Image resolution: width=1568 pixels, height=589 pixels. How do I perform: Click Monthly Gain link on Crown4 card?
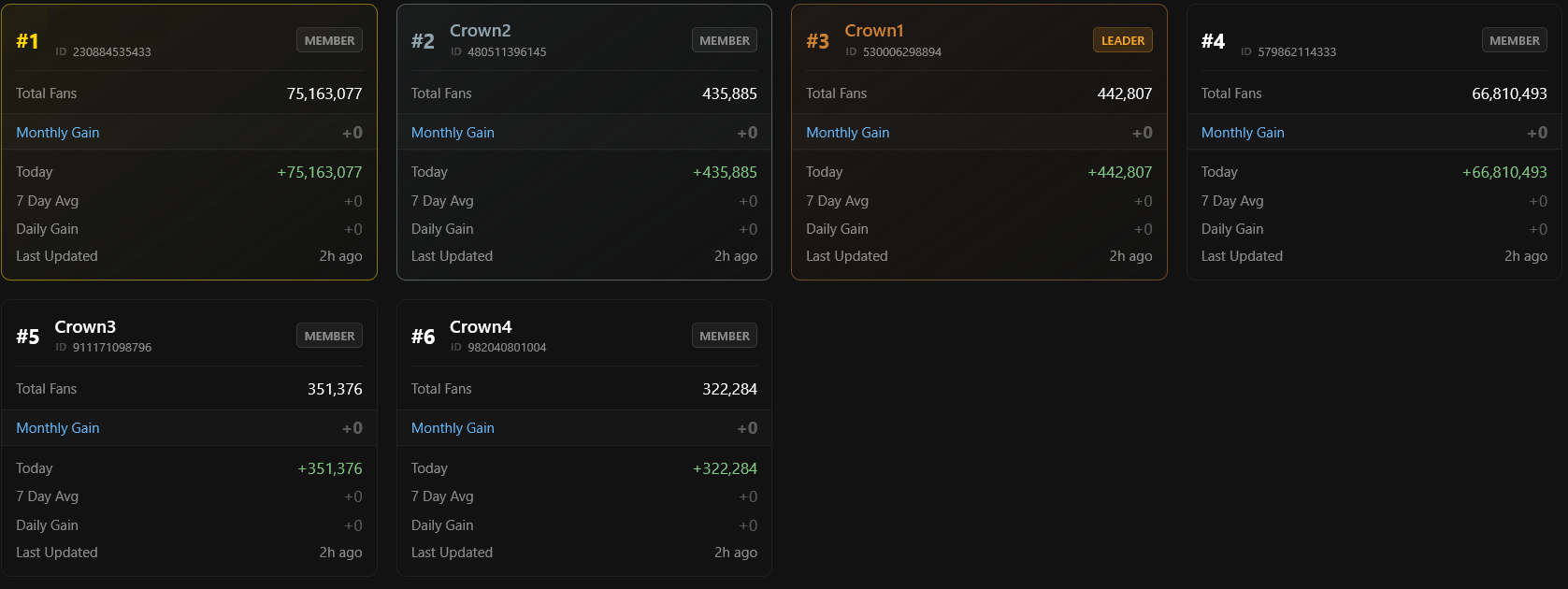point(453,428)
